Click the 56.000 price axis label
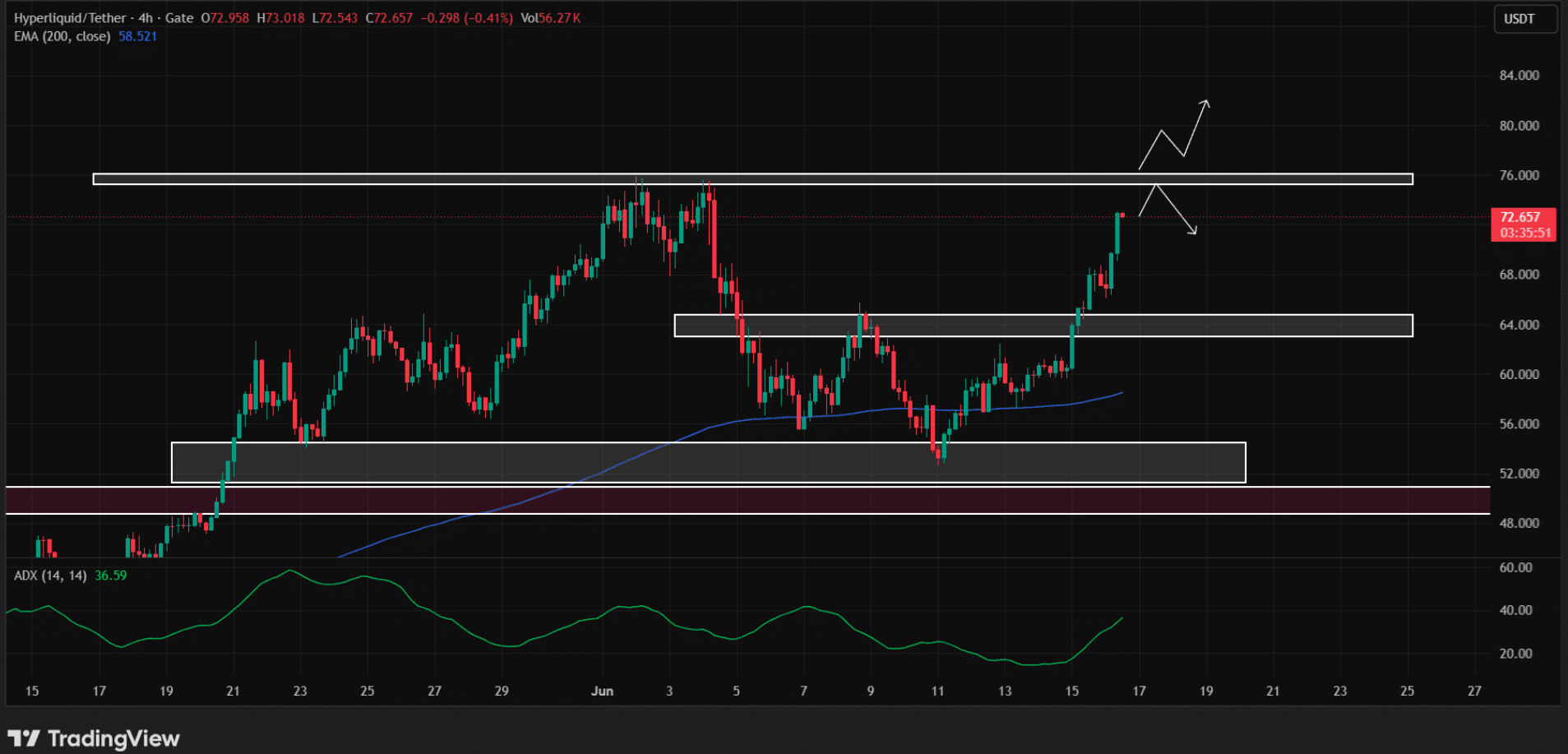The height and width of the screenshot is (754, 1568). pos(1519,424)
